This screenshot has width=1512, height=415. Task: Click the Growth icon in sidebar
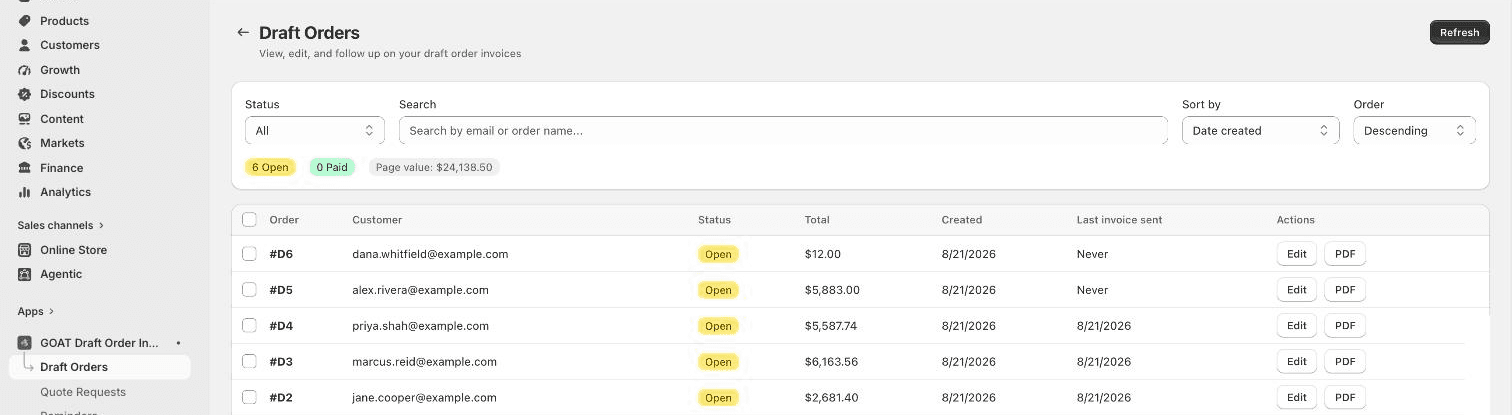click(x=25, y=70)
